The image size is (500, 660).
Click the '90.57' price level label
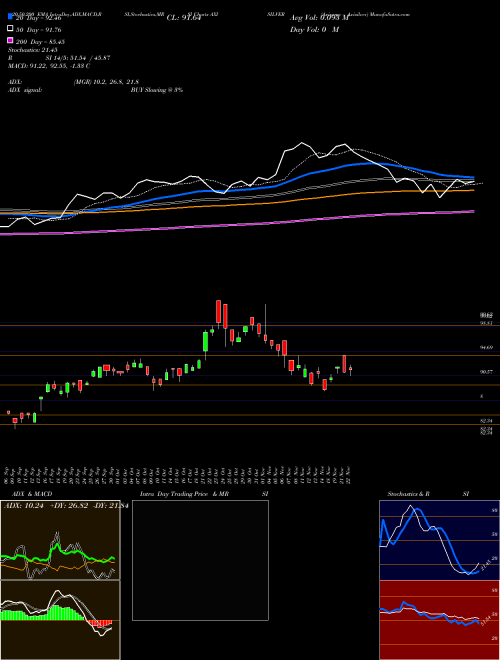click(487, 372)
